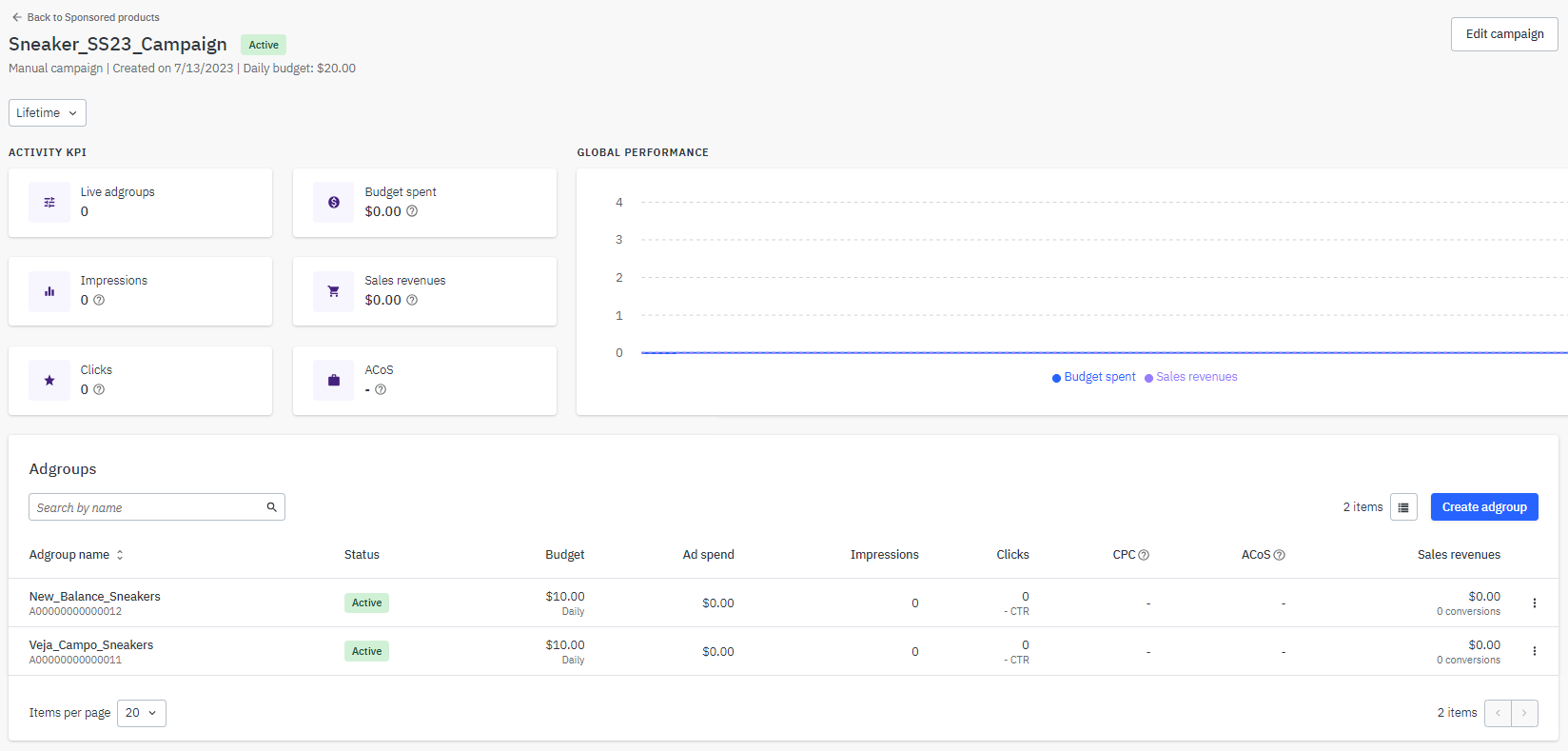1568x751 pixels.
Task: Click the Sales revenues cart icon
Action: (334, 291)
